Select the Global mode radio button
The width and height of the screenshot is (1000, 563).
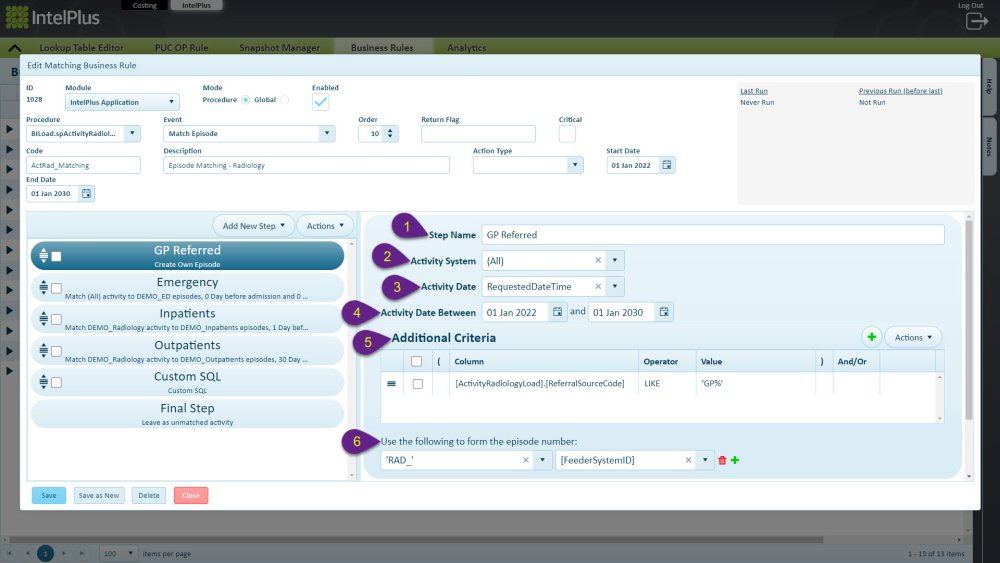(x=284, y=100)
